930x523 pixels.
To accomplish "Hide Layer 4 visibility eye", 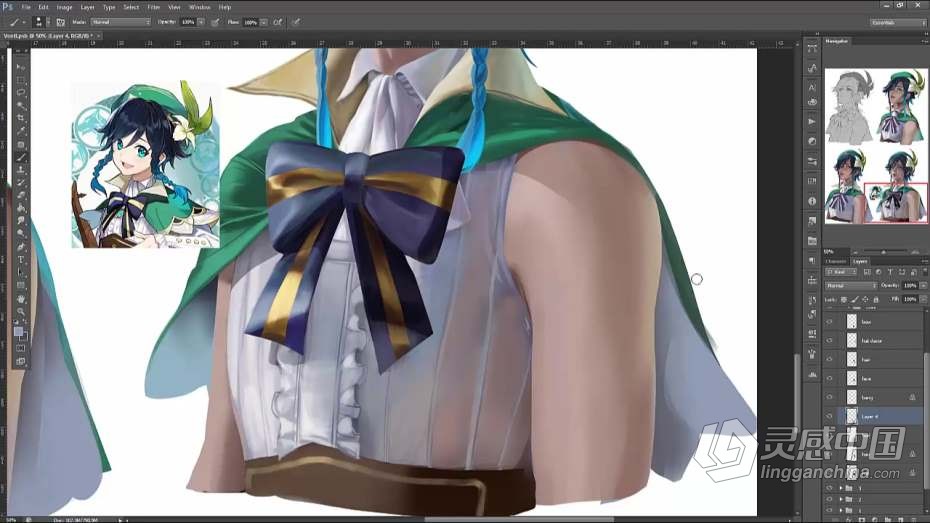I will 829,416.
